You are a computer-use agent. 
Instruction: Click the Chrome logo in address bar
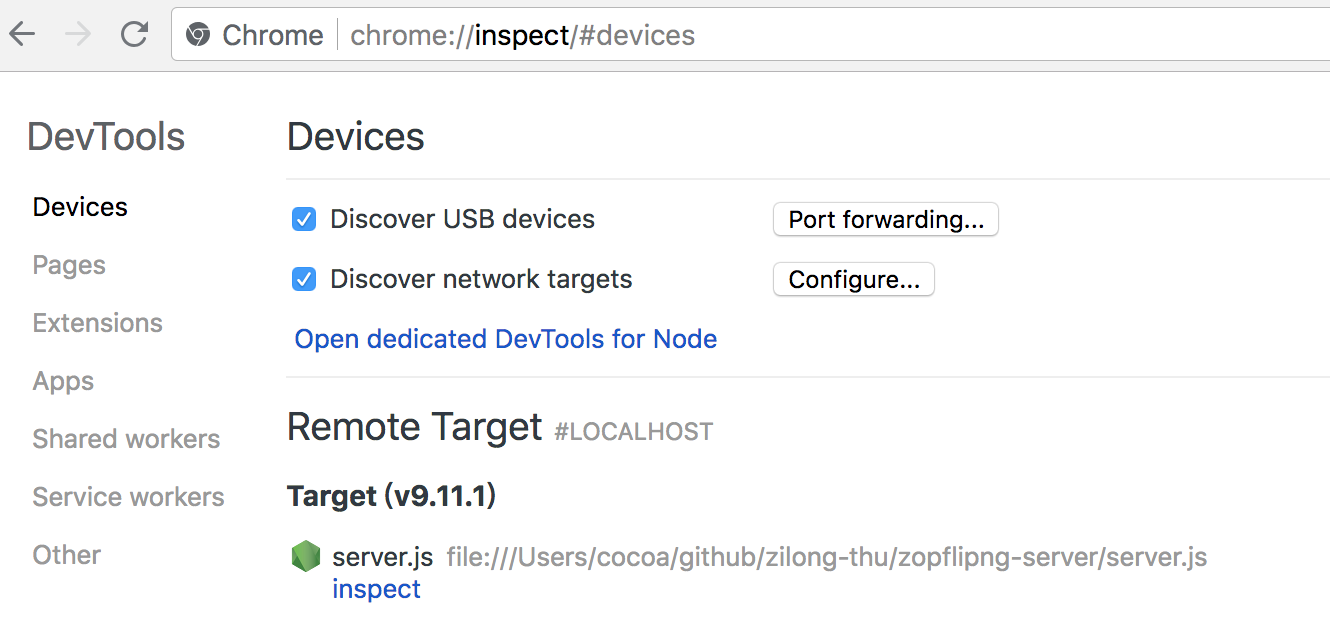(198, 36)
